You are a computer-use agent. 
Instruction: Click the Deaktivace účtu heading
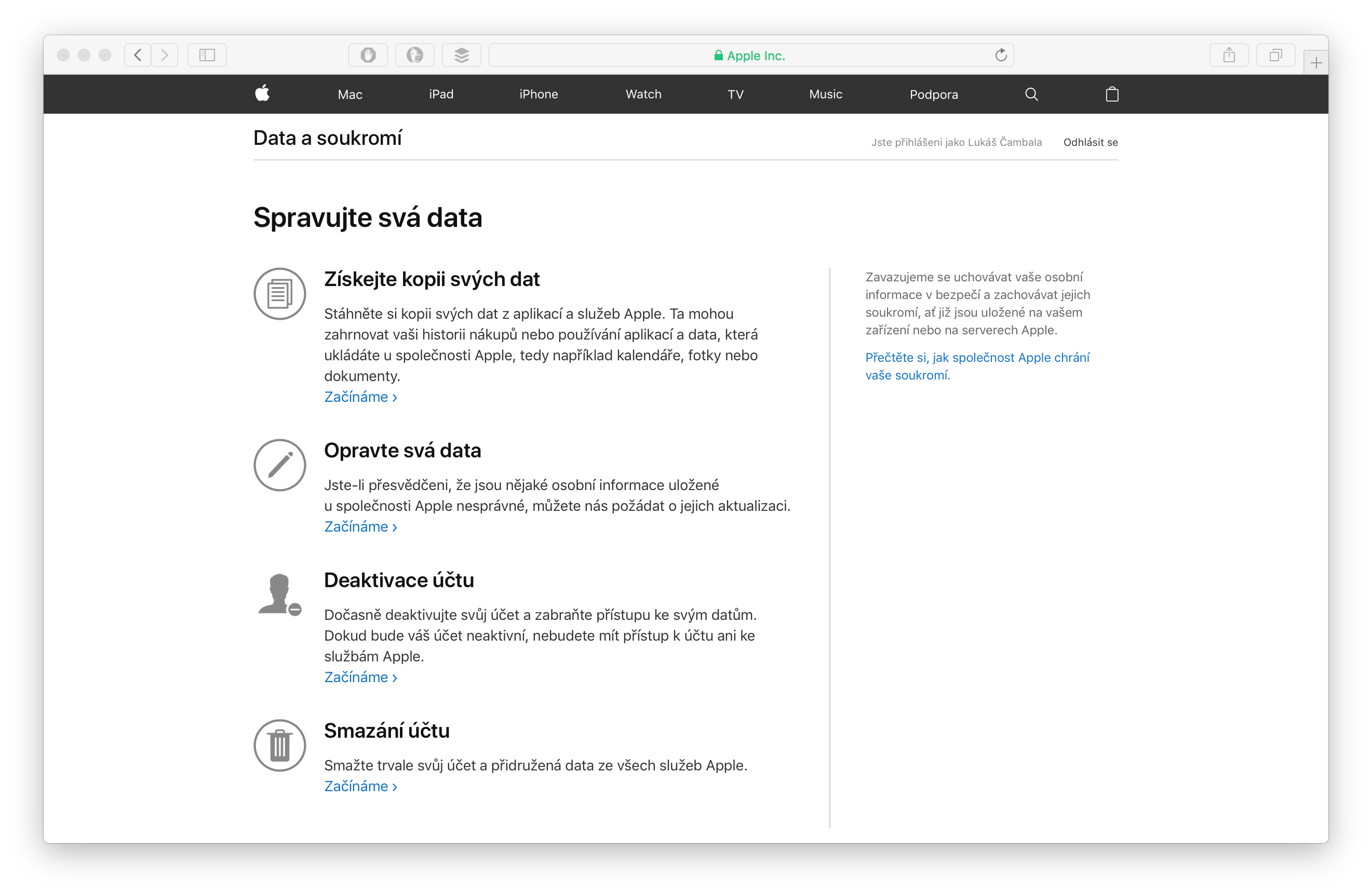tap(399, 580)
